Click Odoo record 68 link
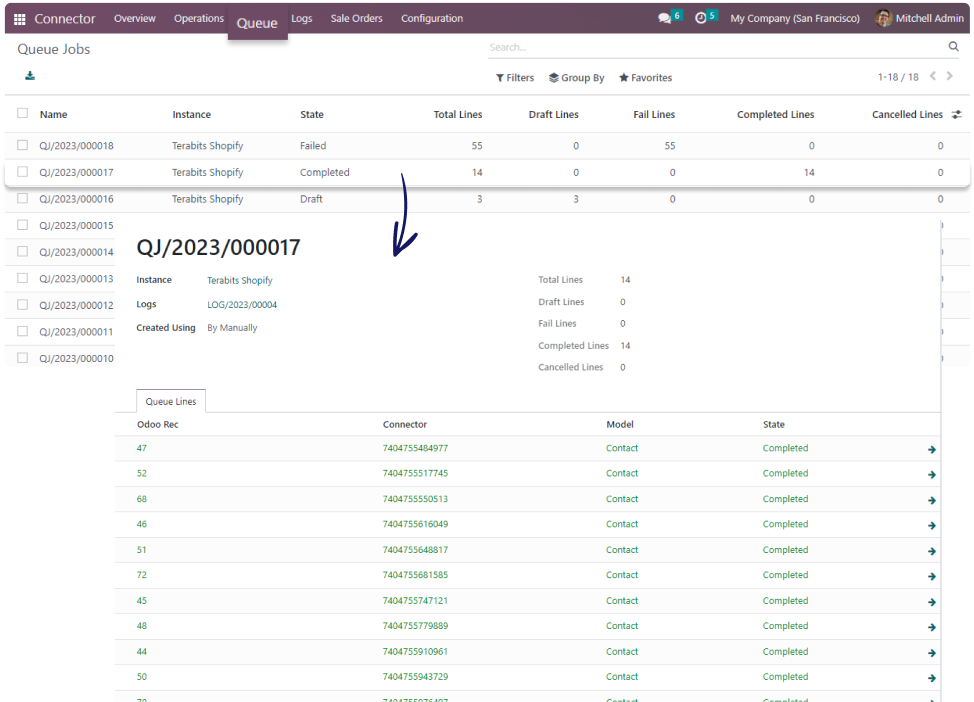The height and width of the screenshot is (702, 974). click(142, 499)
